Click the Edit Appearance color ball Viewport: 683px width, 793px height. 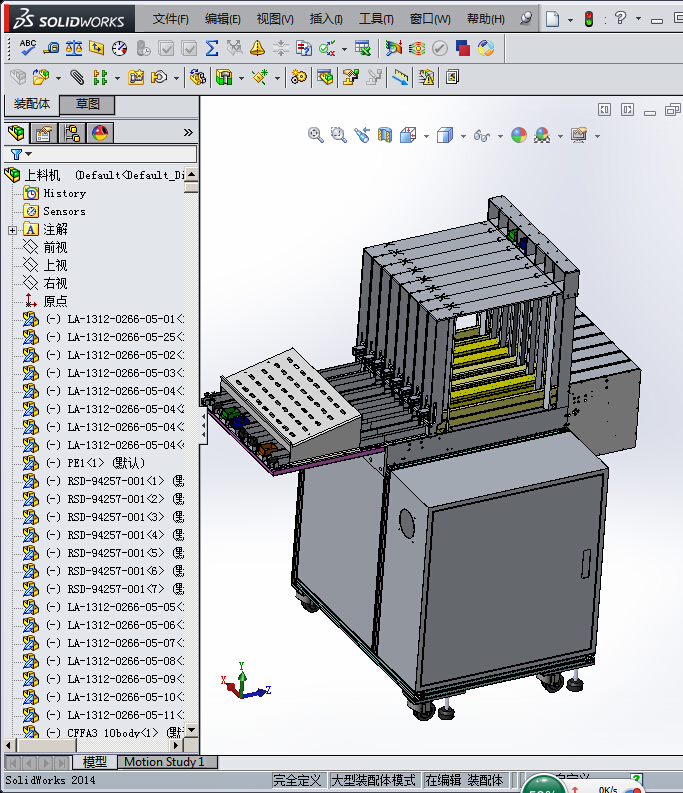click(x=519, y=135)
